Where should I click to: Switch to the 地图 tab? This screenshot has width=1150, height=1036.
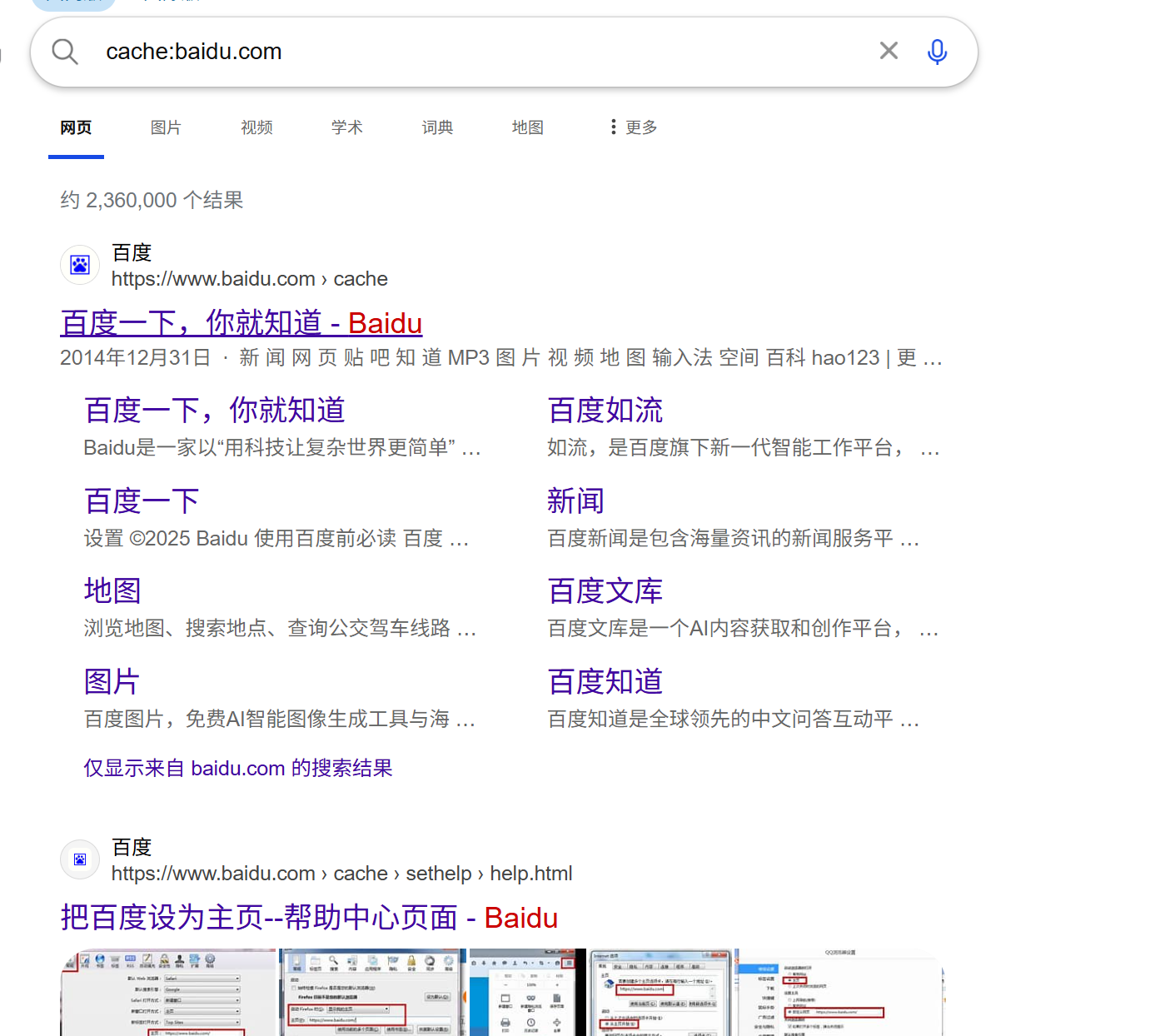(527, 127)
